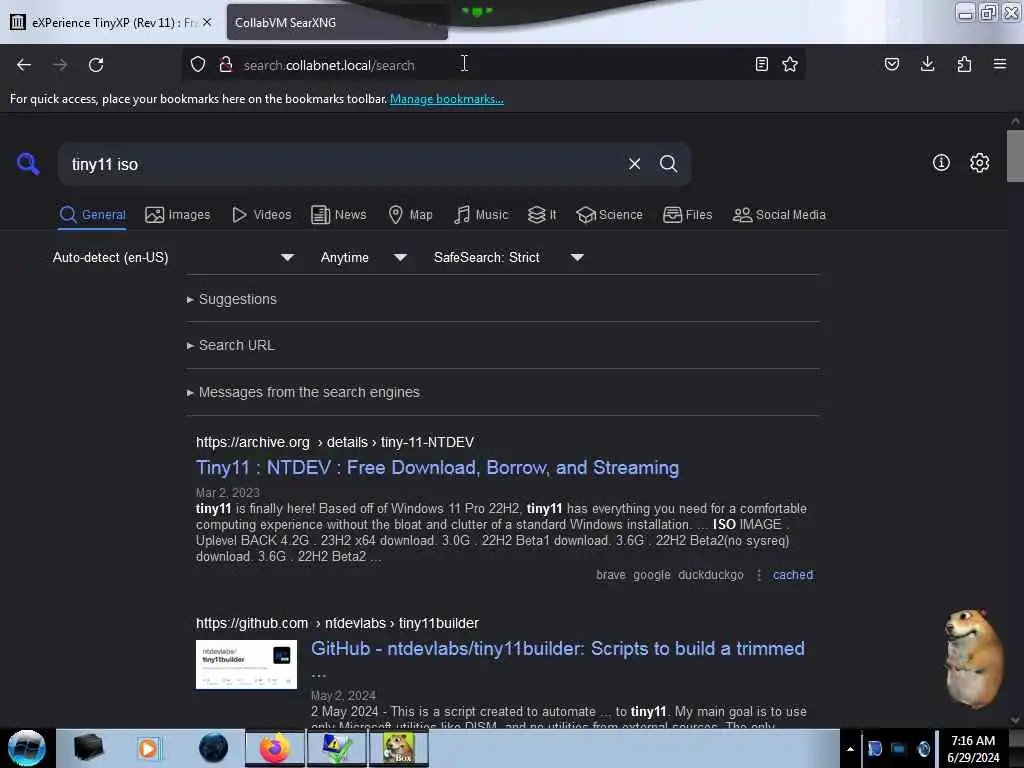Click the Windows Start orb
This screenshot has height=768, width=1024.
pos(27,748)
